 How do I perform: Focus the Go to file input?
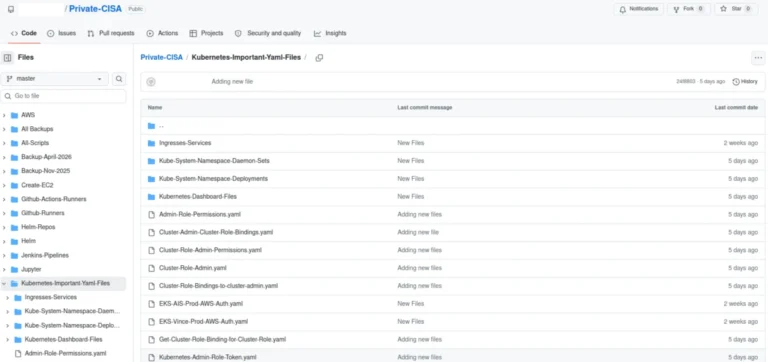coord(63,96)
